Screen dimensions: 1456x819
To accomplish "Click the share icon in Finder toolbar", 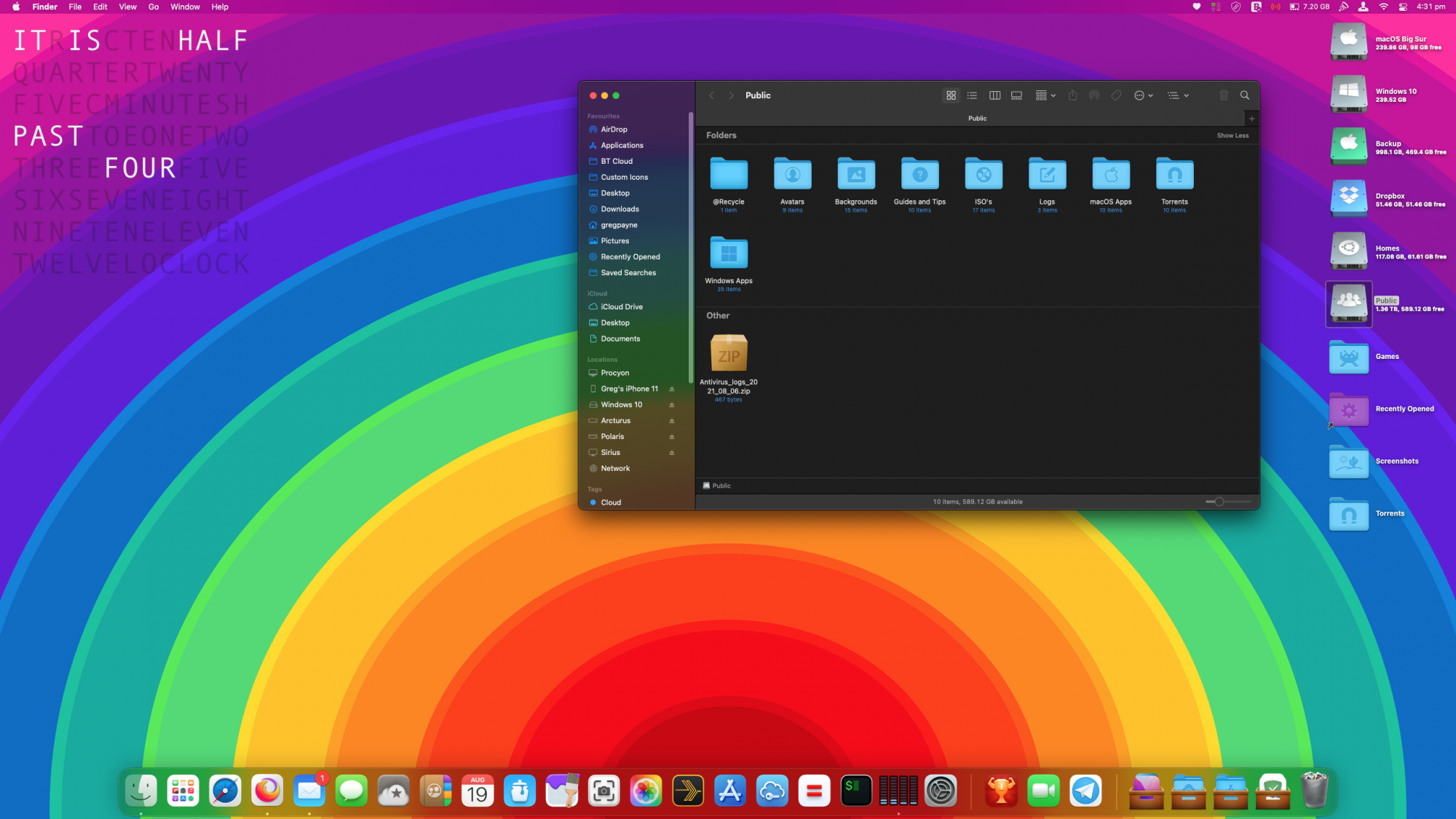I will tap(1072, 95).
